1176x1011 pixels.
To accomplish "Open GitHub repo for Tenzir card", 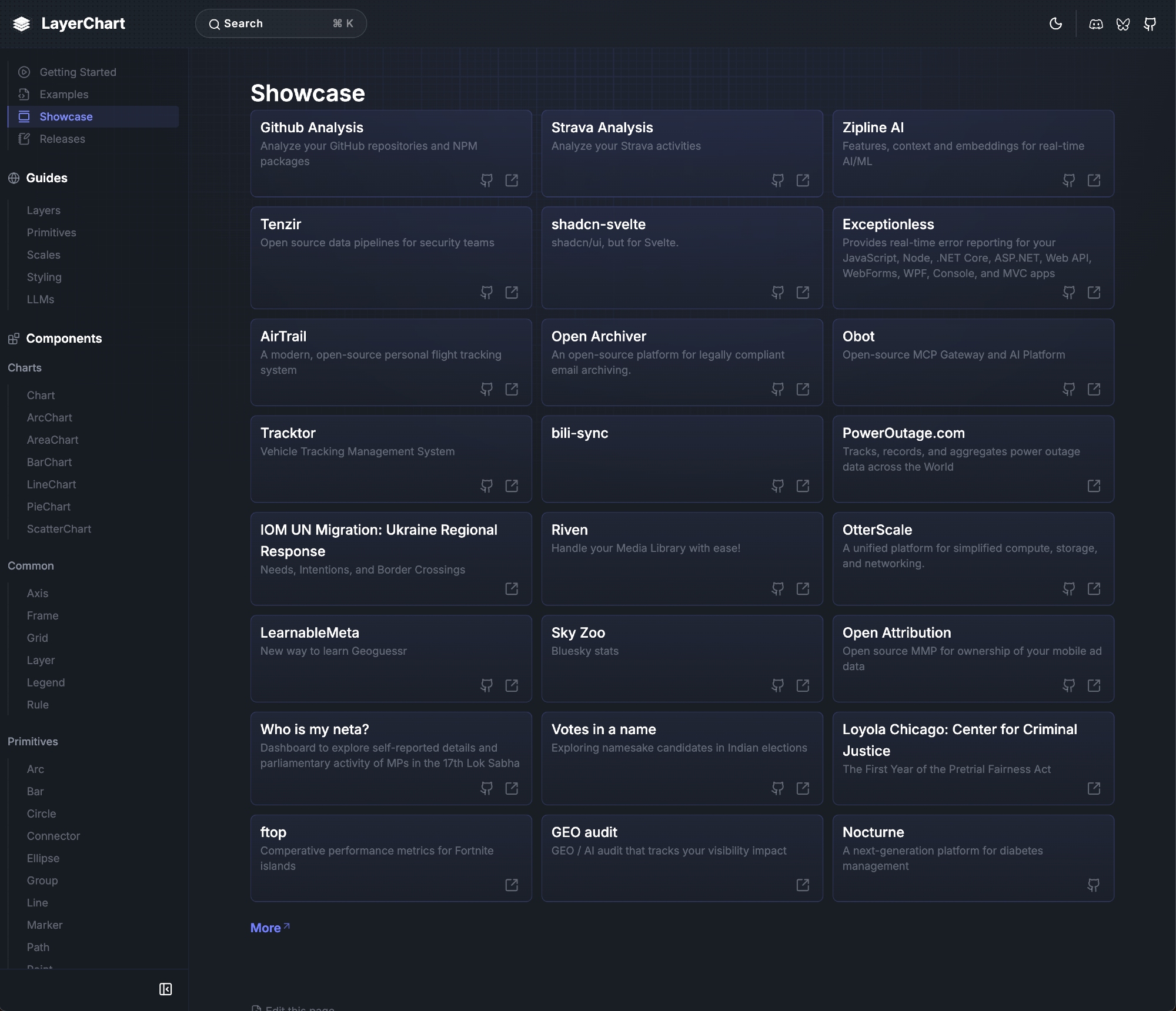I will point(486,293).
